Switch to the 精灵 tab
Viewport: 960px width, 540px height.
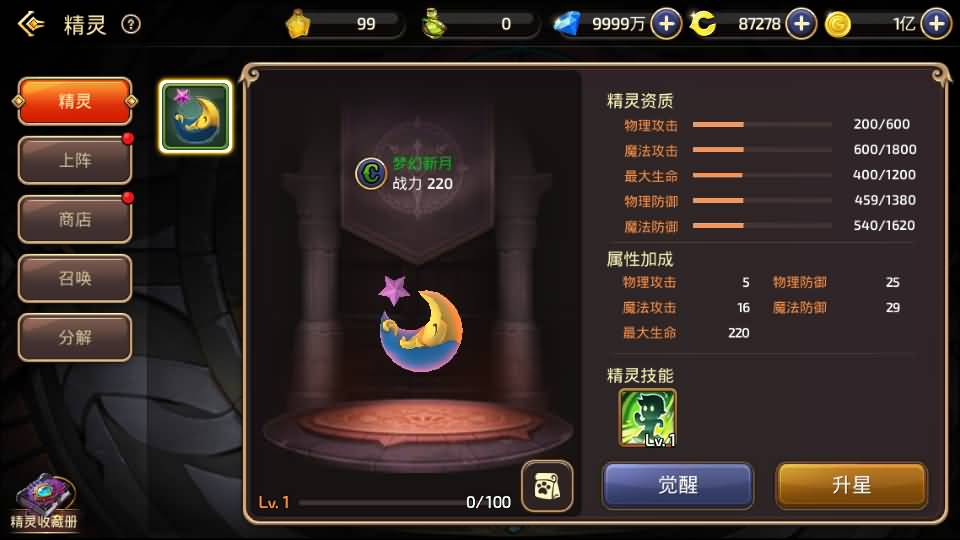coord(75,101)
